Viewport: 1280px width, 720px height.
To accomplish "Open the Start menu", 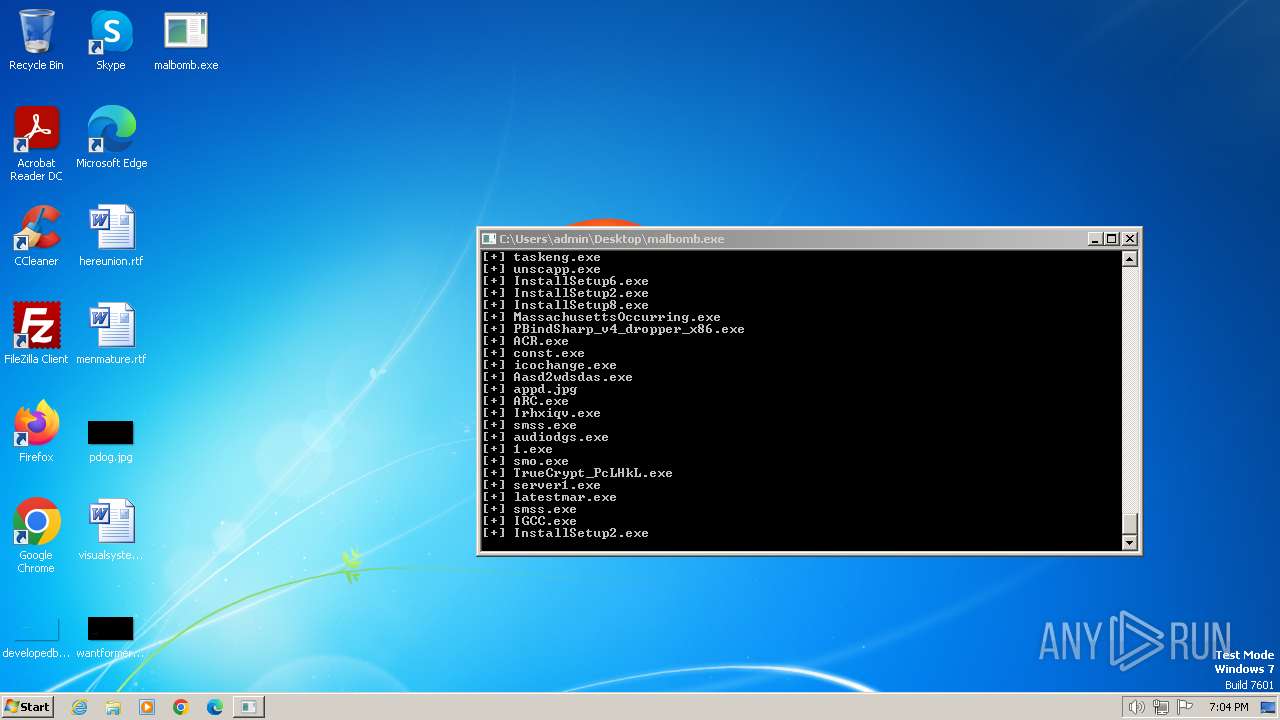I will point(27,707).
